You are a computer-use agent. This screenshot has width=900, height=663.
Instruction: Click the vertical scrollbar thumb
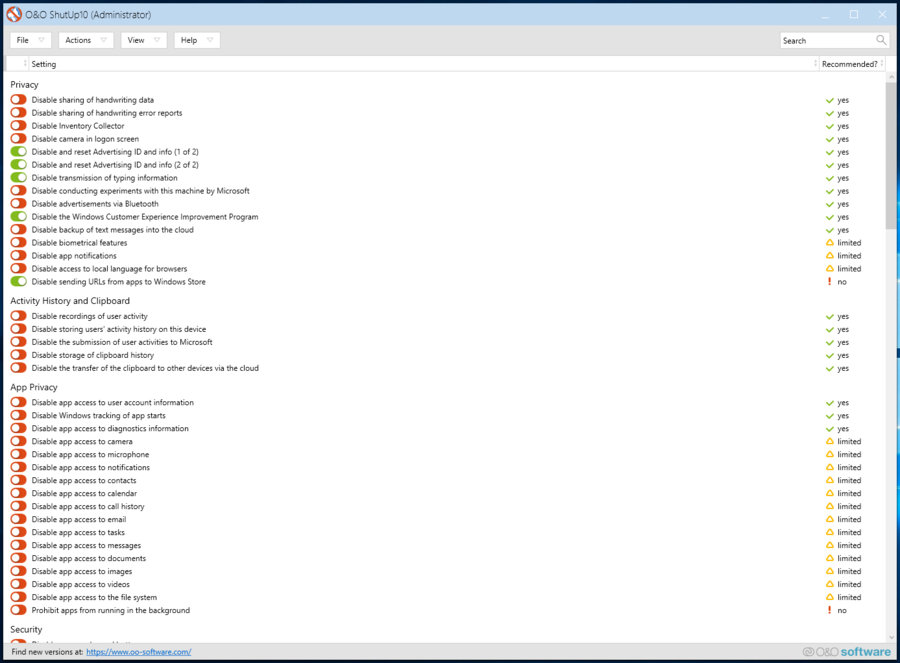(891, 155)
